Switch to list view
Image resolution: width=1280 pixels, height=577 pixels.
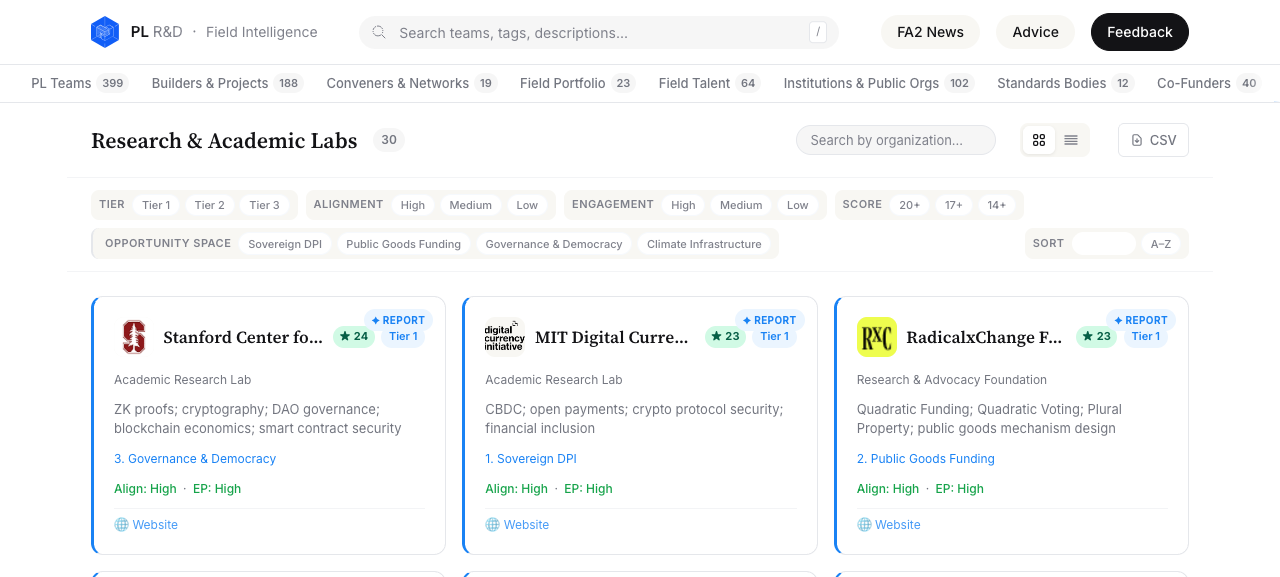point(1071,140)
